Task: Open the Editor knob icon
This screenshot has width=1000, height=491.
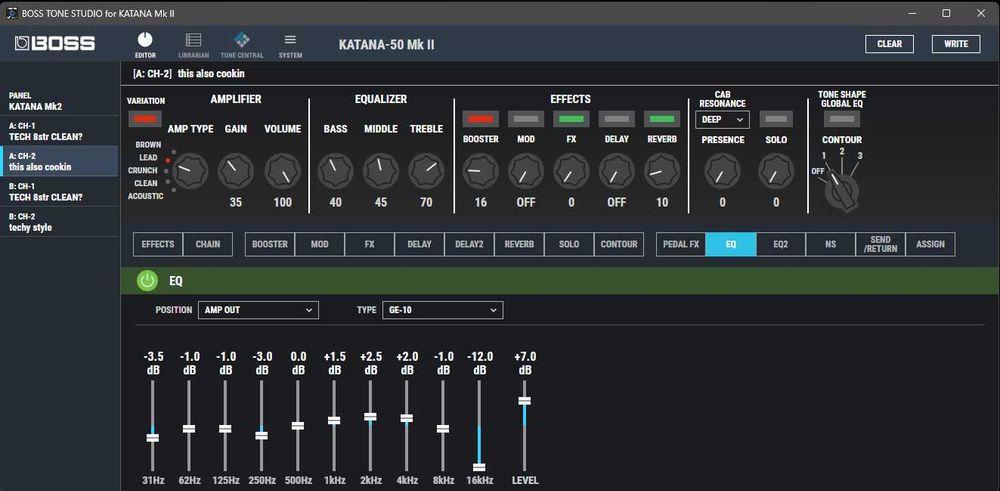Action: (145, 40)
